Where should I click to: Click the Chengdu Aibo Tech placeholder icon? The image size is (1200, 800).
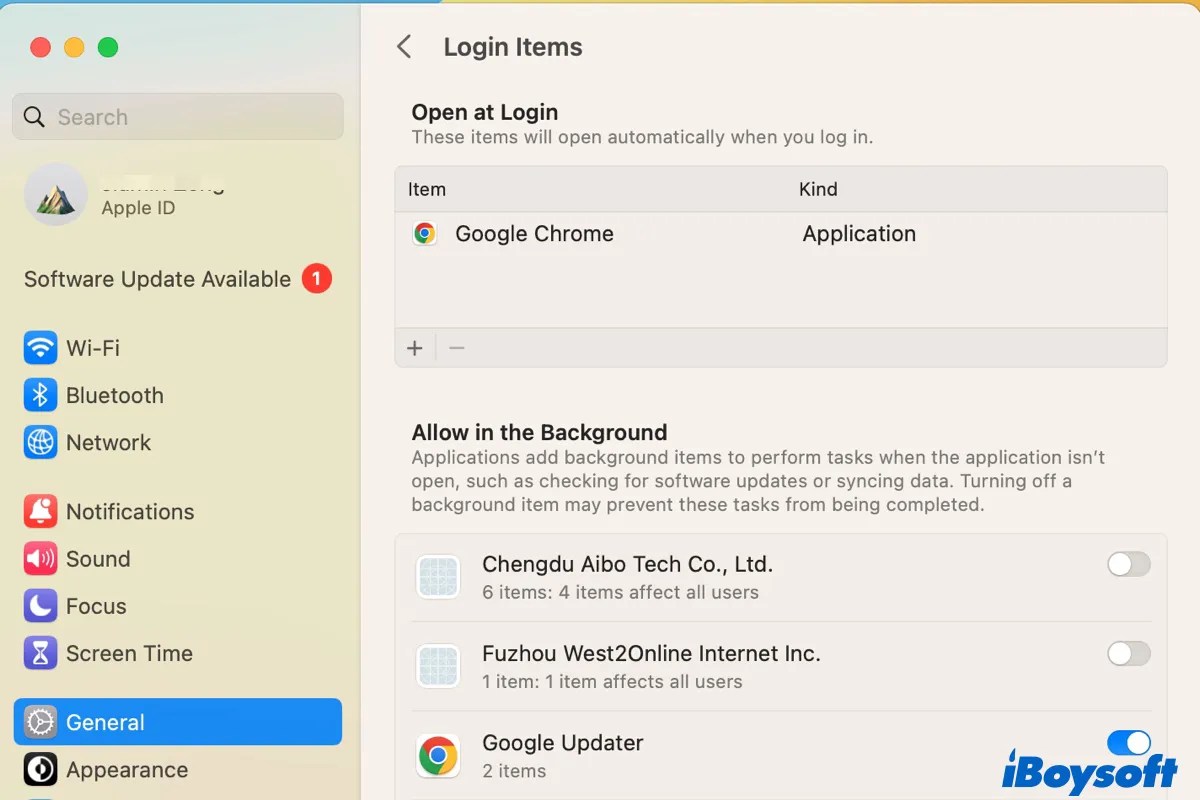438,577
